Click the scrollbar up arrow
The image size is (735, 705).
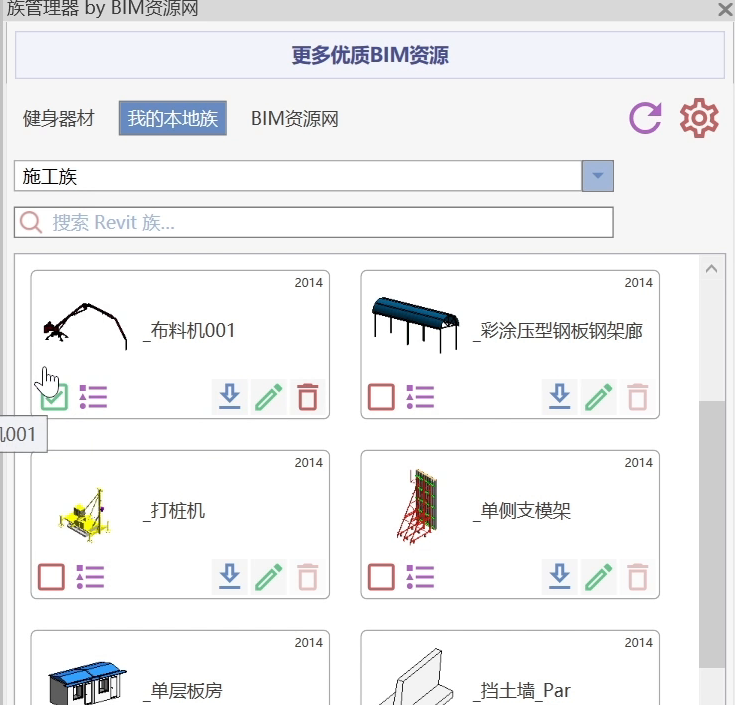click(x=712, y=269)
